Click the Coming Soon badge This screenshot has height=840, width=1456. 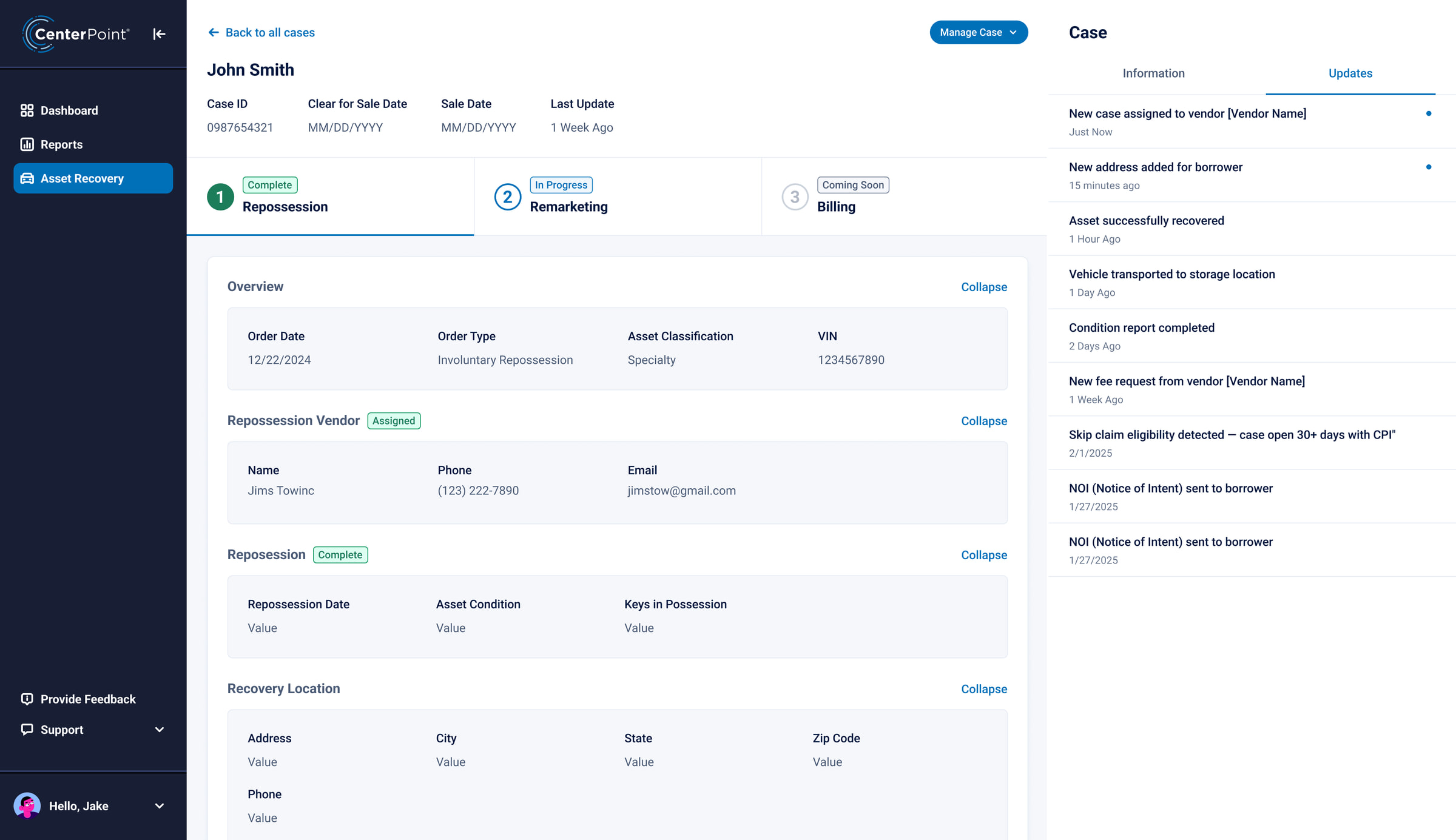pyautogui.click(x=853, y=185)
